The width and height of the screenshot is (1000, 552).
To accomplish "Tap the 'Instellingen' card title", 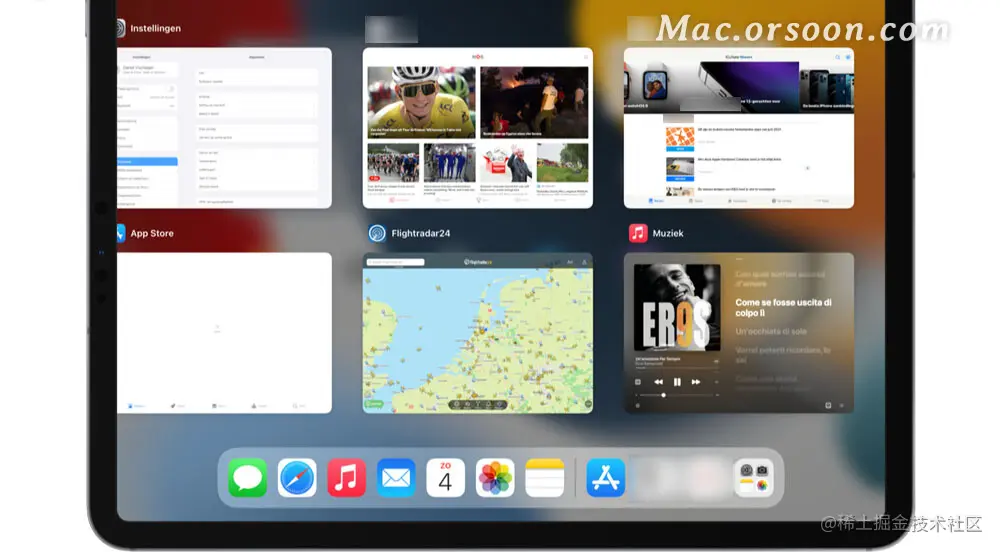I will 156,28.
